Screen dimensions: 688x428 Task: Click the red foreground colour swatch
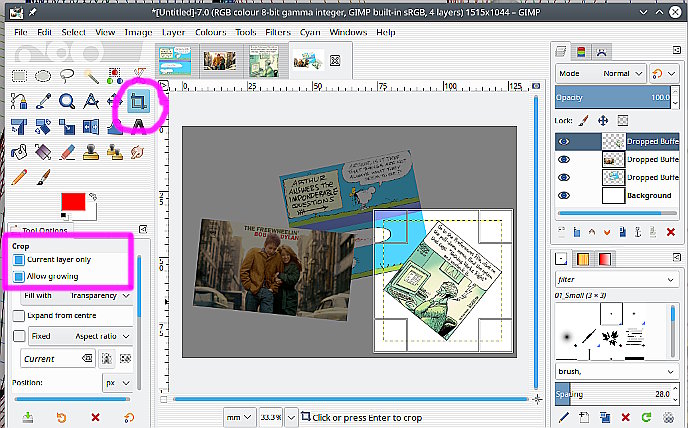pyautogui.click(x=72, y=202)
